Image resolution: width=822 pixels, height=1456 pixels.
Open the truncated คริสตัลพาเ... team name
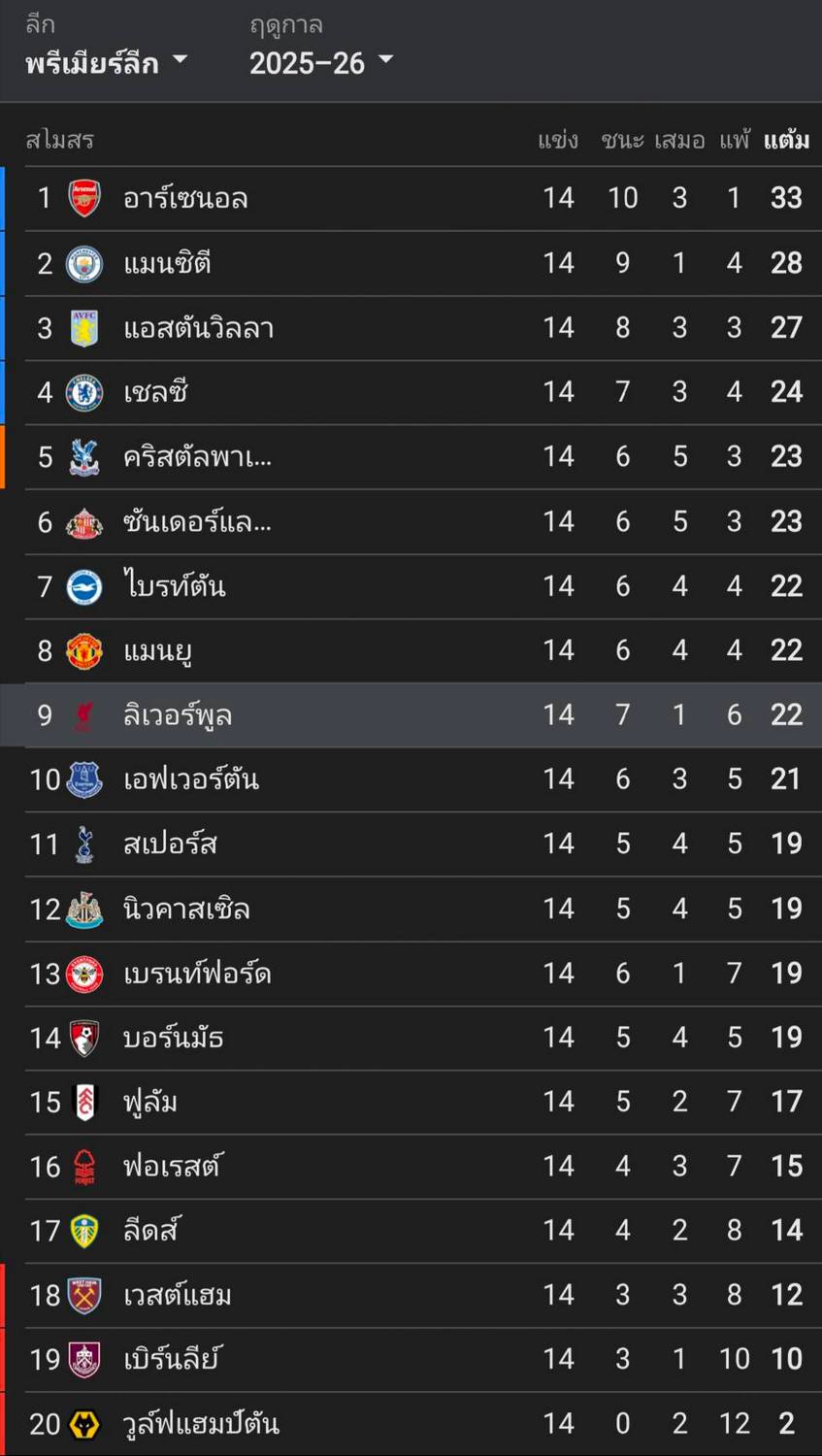197,457
